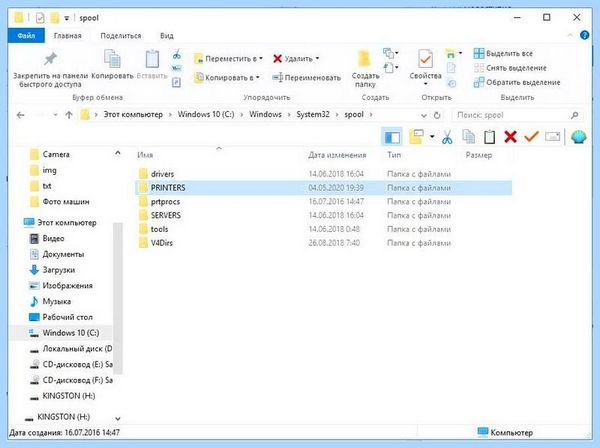Click Обратить выделение

[x=517, y=82]
